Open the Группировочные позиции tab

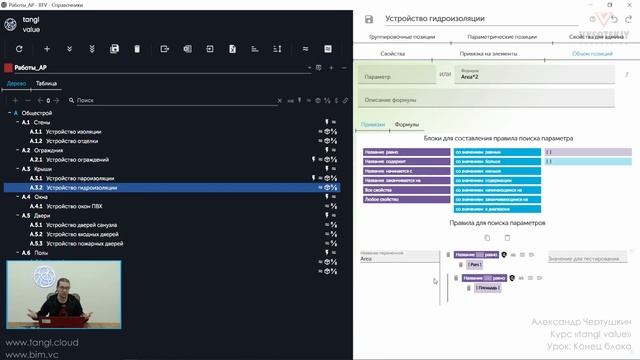pos(402,37)
